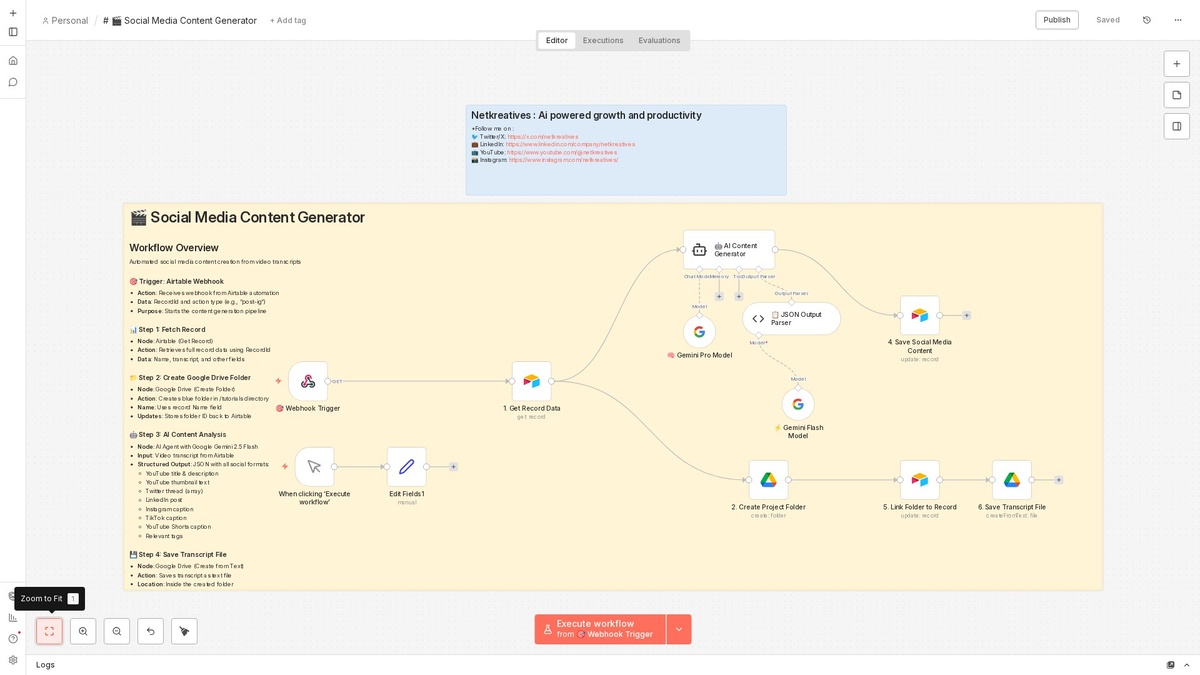Click the Add tag button
This screenshot has width=1200, height=675.
pos(288,20)
